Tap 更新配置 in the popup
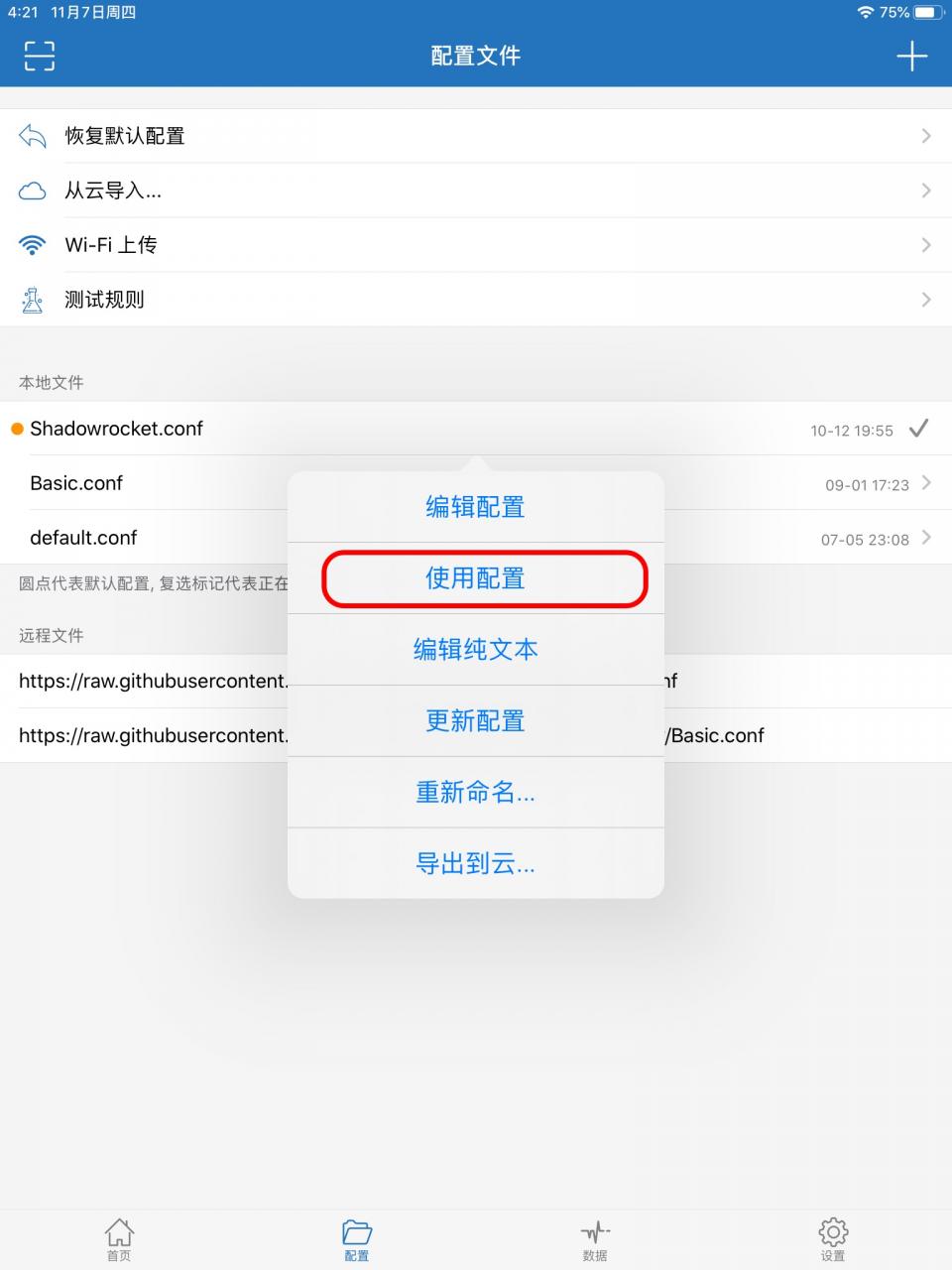This screenshot has height=1270, width=952. 476,721
